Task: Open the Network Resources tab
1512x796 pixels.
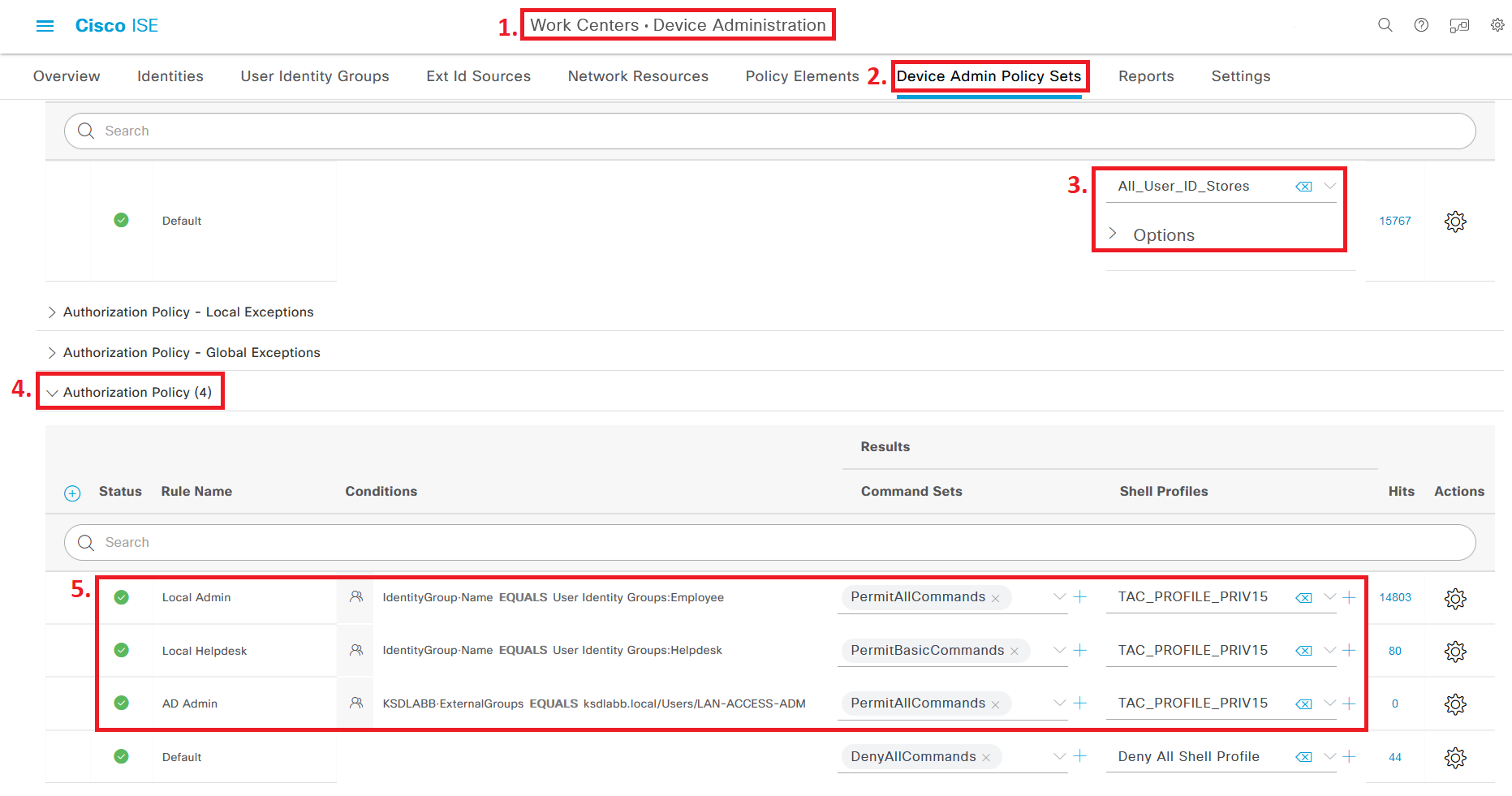Action: pyautogui.click(x=638, y=75)
